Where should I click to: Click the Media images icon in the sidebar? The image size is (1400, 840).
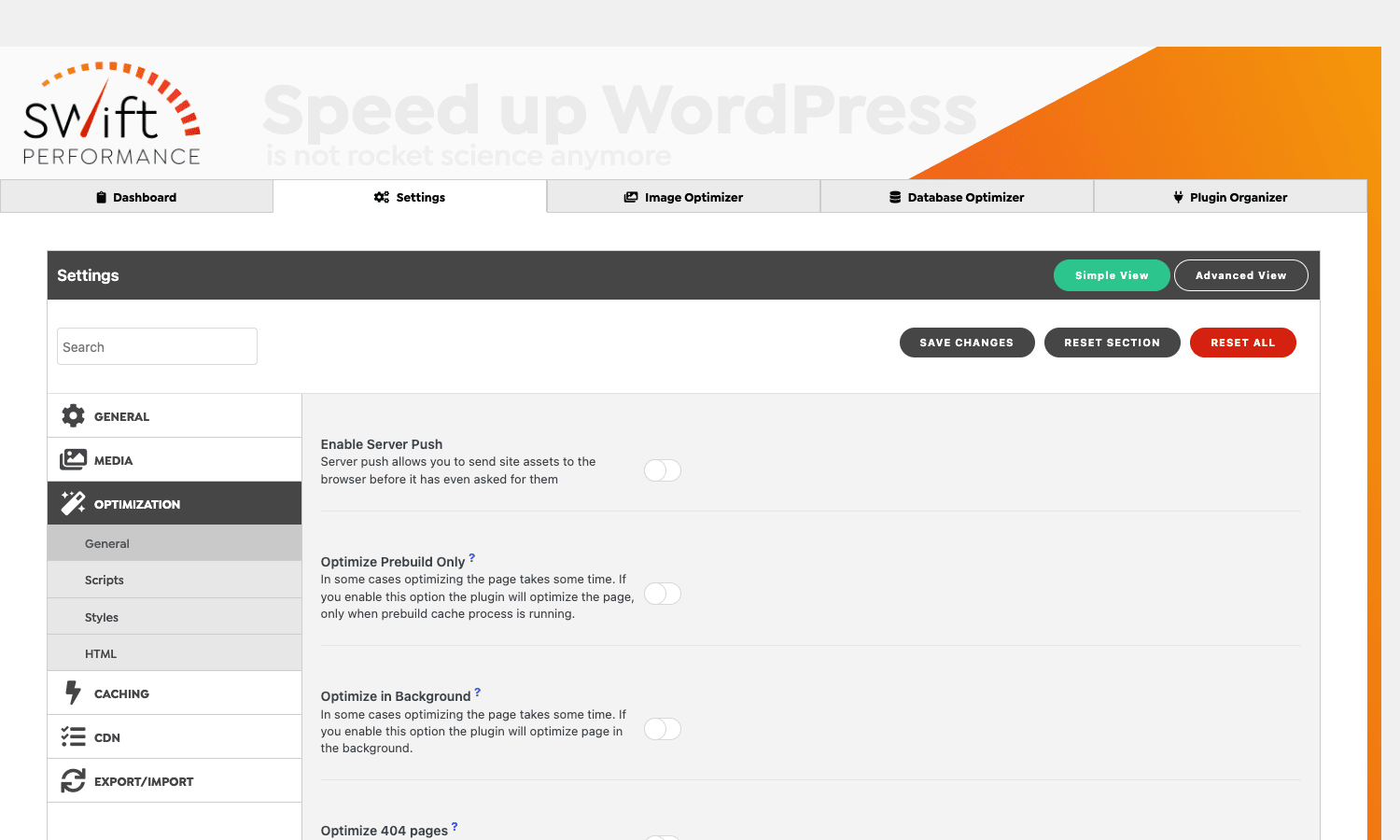(x=73, y=459)
